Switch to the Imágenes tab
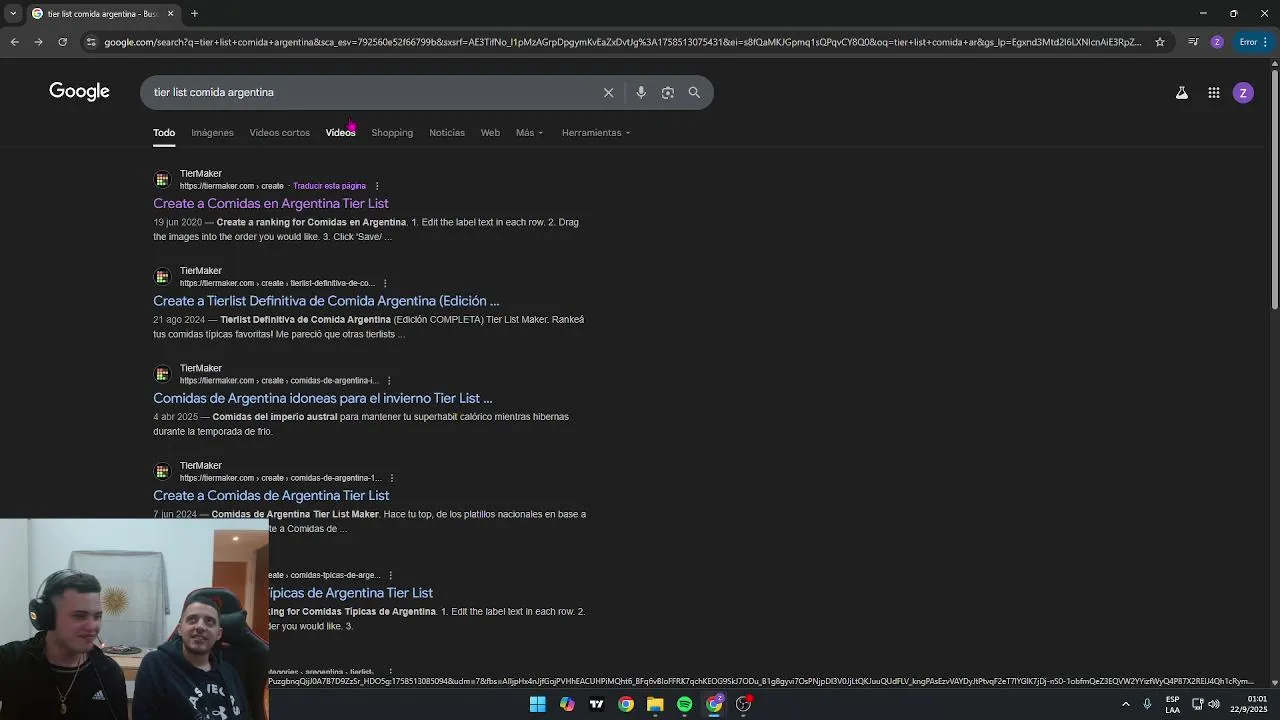This screenshot has width=1280, height=720. pos(212,132)
